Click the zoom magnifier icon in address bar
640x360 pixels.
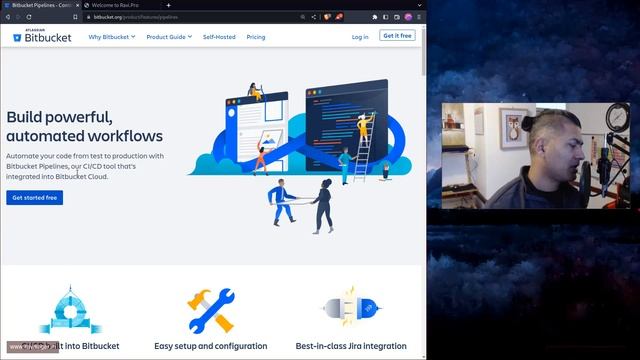pyautogui.click(x=303, y=17)
